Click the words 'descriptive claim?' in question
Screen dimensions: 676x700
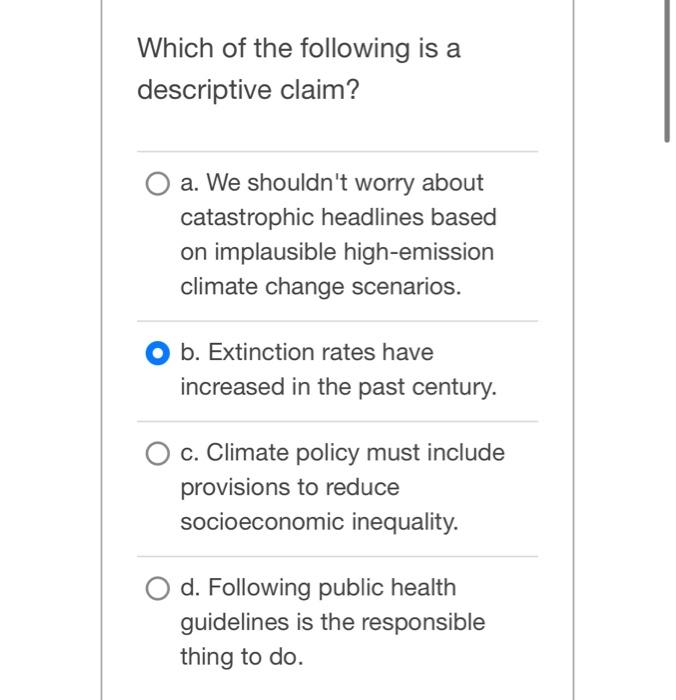pos(248,91)
